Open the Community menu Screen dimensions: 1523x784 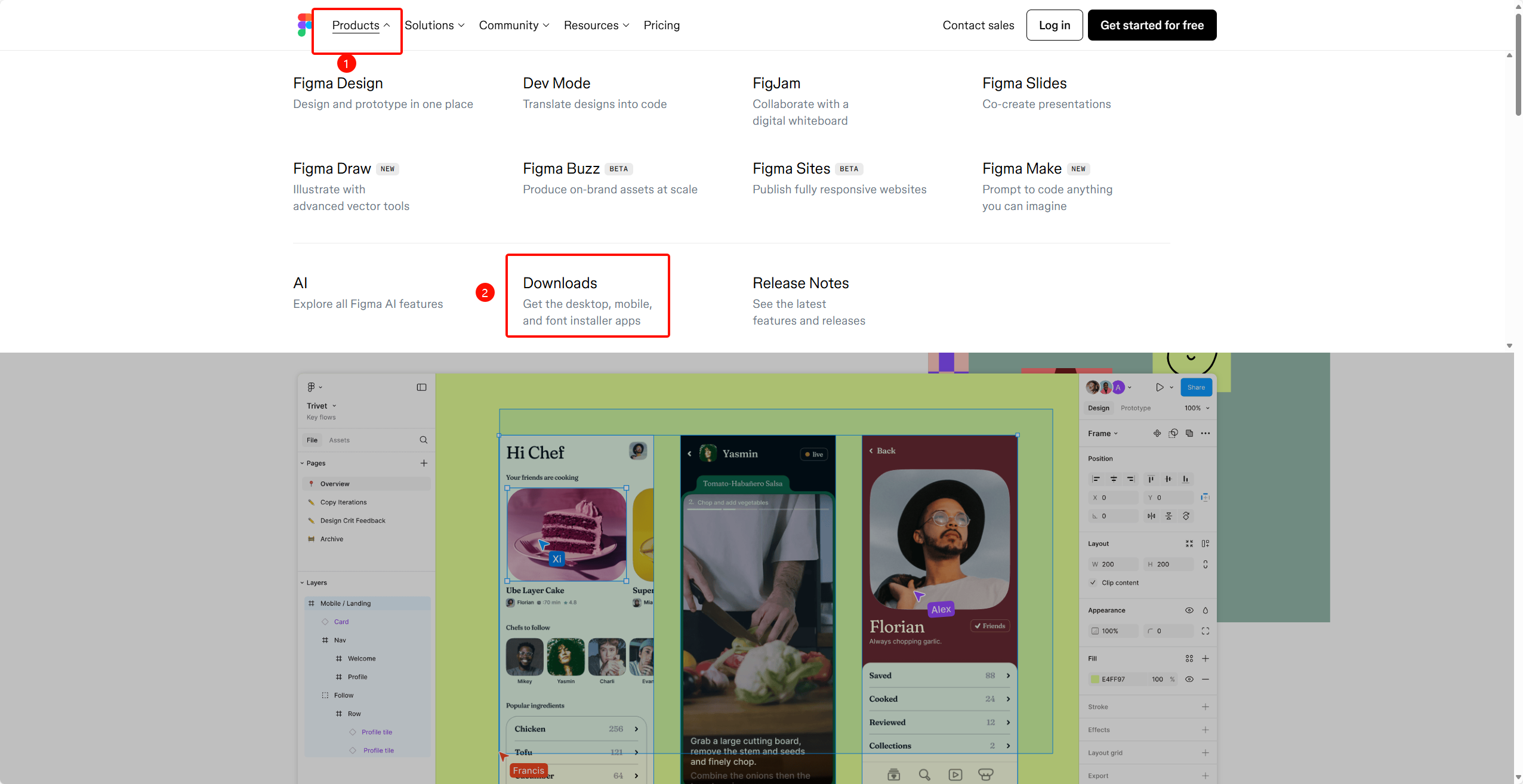pos(514,25)
